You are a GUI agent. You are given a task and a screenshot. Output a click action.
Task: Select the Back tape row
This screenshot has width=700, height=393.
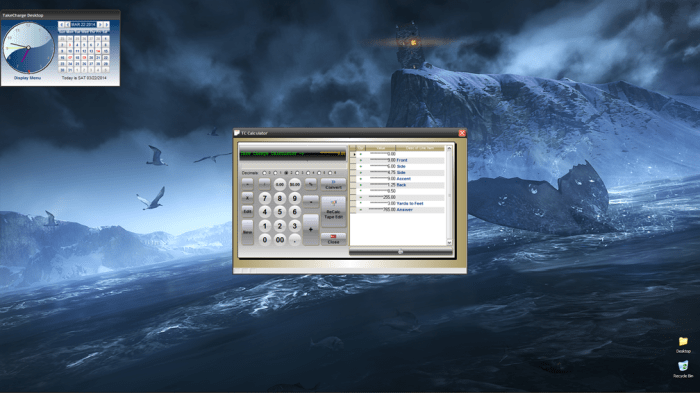tap(397, 185)
